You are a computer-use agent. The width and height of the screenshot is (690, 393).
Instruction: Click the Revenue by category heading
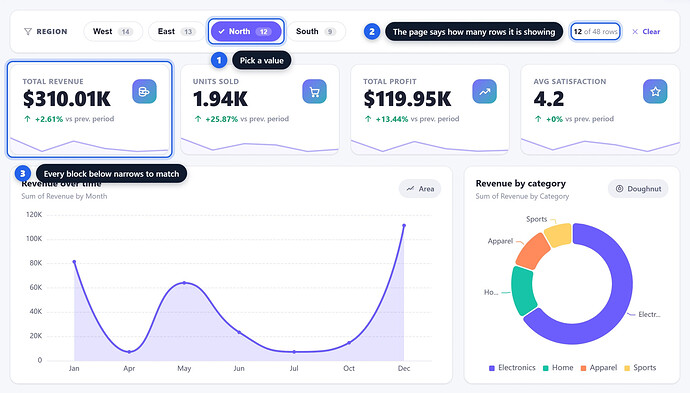click(521, 184)
